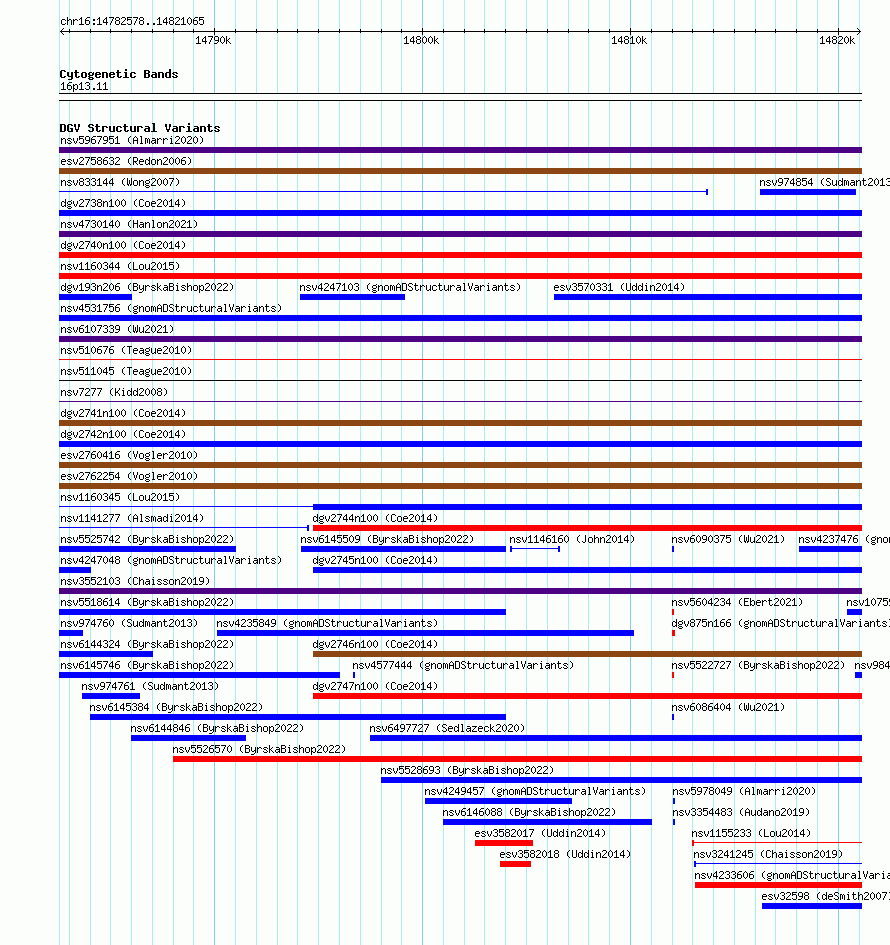Viewport: 890px width, 945px height.
Task: Click dgv2741n100 (Coe2014) label
Action: tap(123, 413)
